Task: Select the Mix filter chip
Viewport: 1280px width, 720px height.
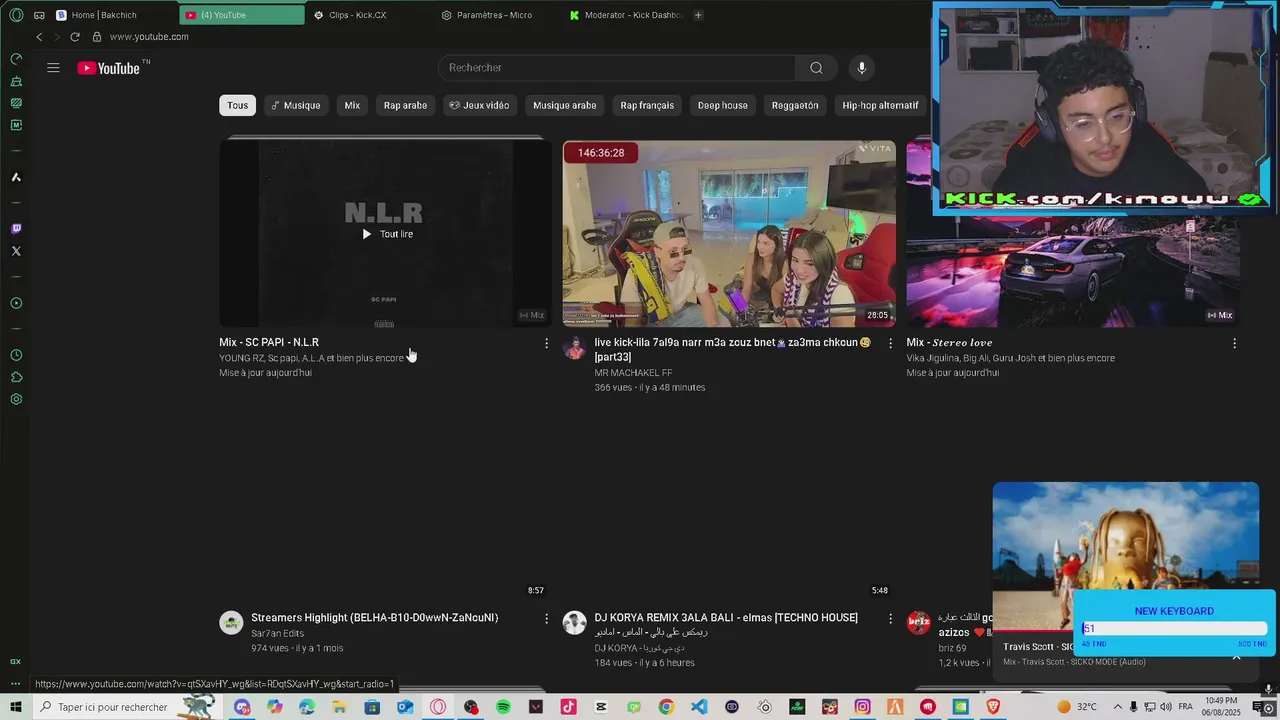Action: point(352,105)
